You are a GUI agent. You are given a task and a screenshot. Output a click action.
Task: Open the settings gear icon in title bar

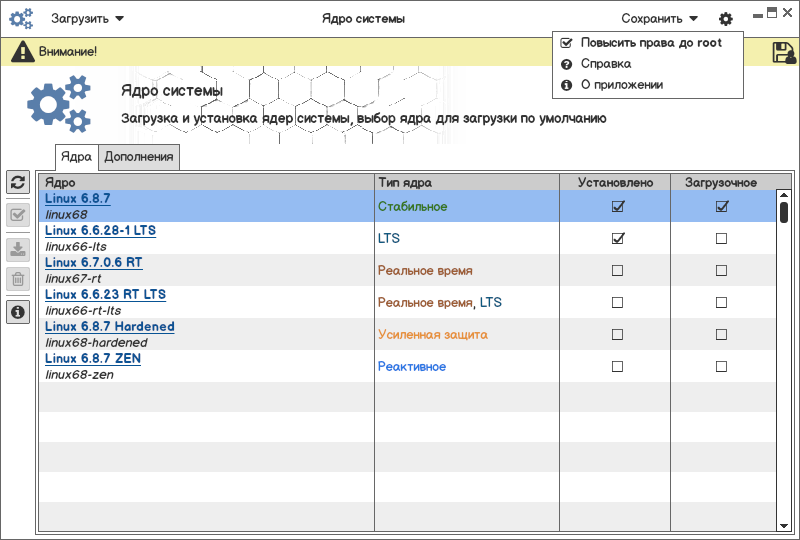[x=725, y=19]
